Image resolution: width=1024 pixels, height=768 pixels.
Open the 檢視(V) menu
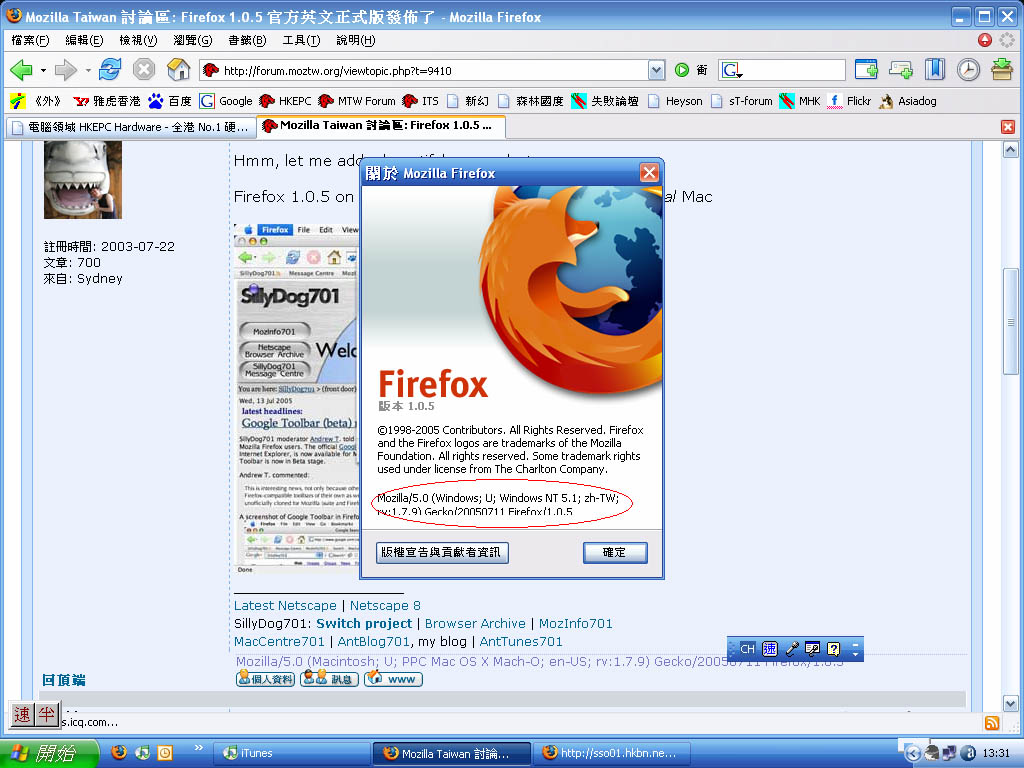pyautogui.click(x=138, y=40)
